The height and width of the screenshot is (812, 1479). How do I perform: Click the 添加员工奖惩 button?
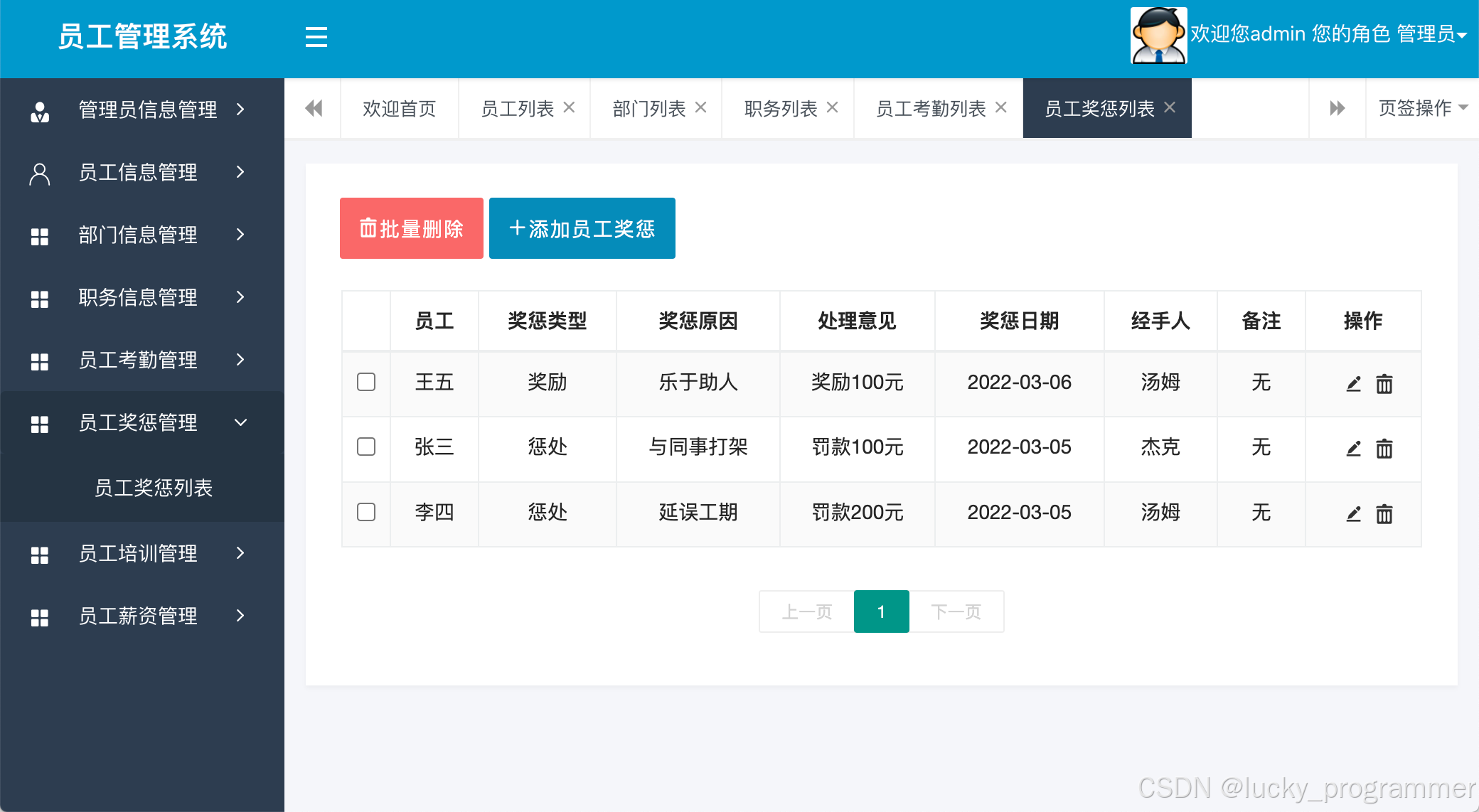point(582,228)
